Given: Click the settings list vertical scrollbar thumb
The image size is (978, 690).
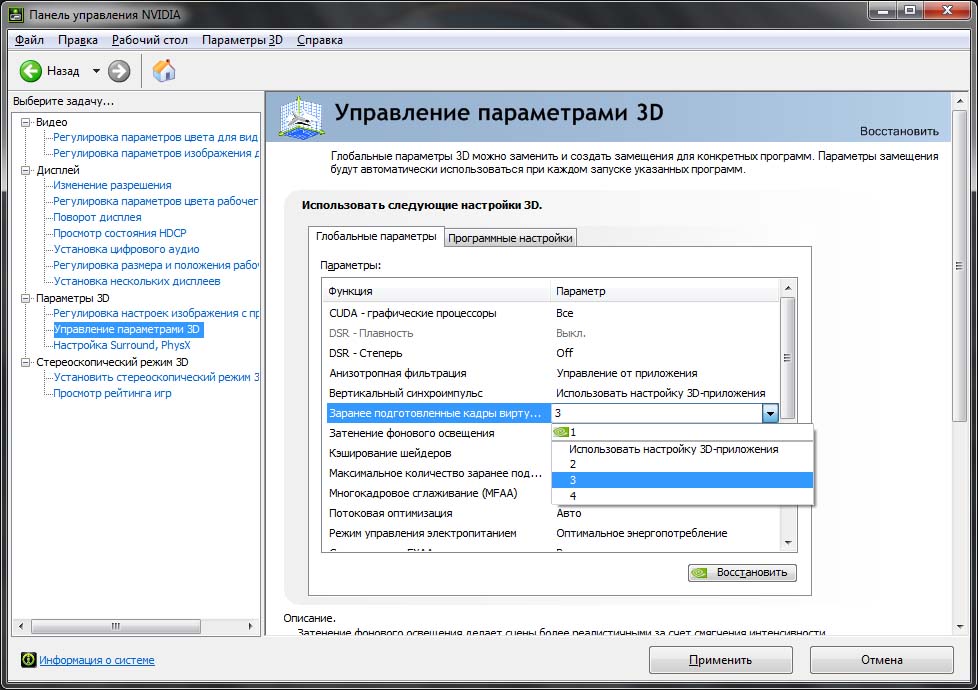Looking at the screenshot, I should click(788, 358).
